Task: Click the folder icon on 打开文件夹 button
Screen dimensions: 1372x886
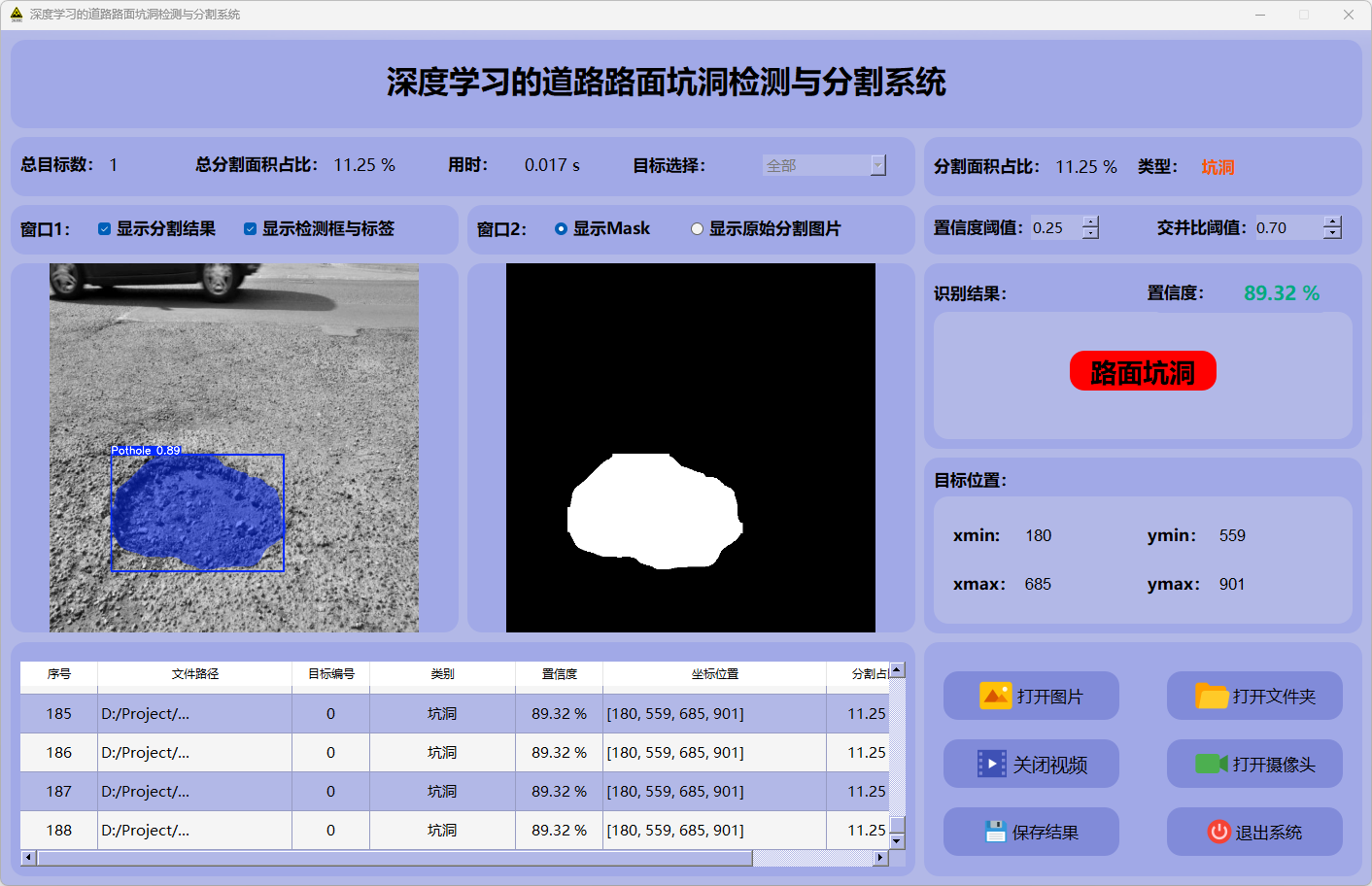Action: point(1211,696)
